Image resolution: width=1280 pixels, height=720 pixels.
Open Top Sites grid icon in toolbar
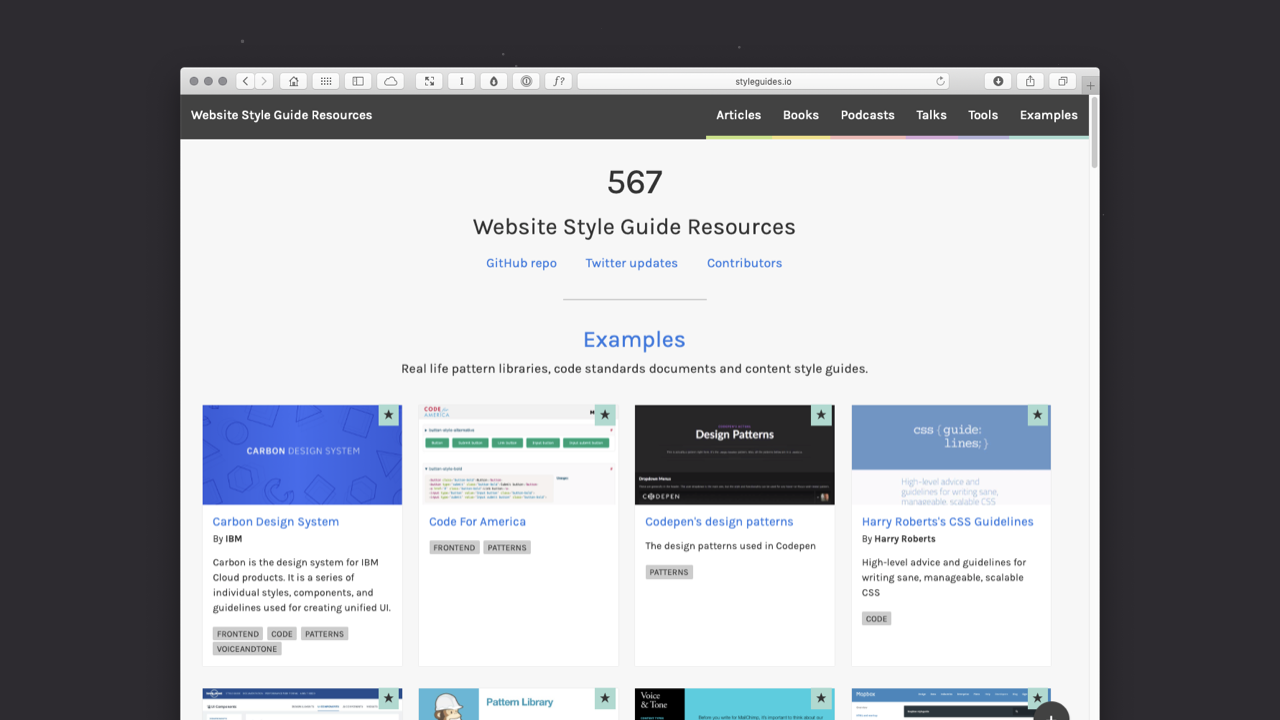tap(326, 81)
